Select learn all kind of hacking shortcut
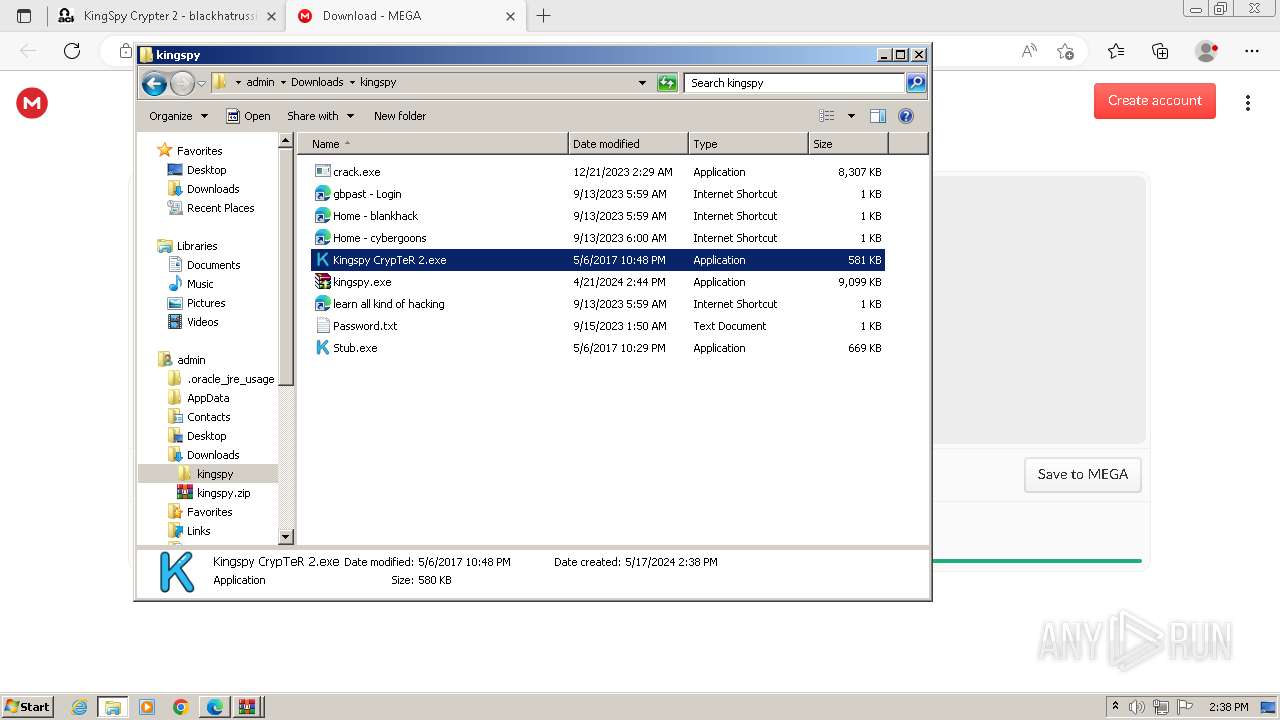 [389, 304]
